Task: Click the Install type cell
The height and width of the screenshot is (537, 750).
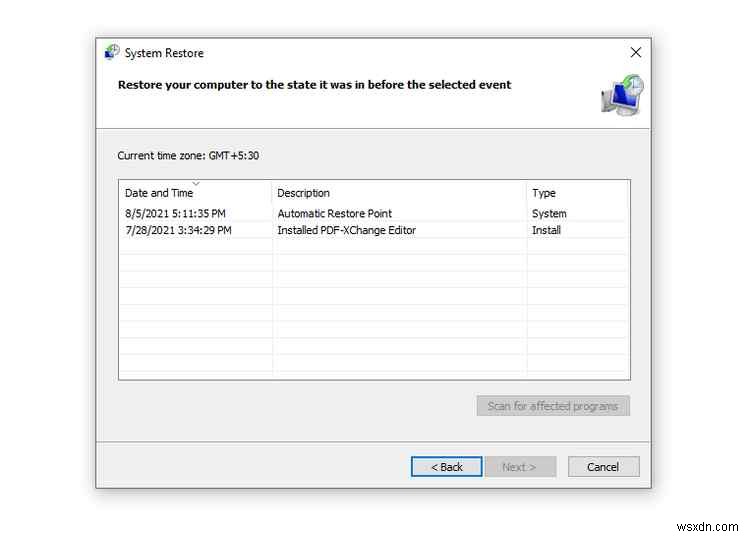Action: (546, 230)
